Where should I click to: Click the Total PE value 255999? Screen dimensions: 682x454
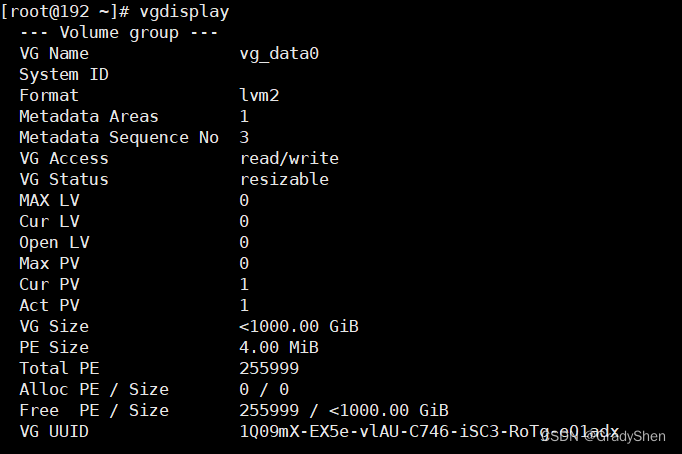tap(269, 368)
